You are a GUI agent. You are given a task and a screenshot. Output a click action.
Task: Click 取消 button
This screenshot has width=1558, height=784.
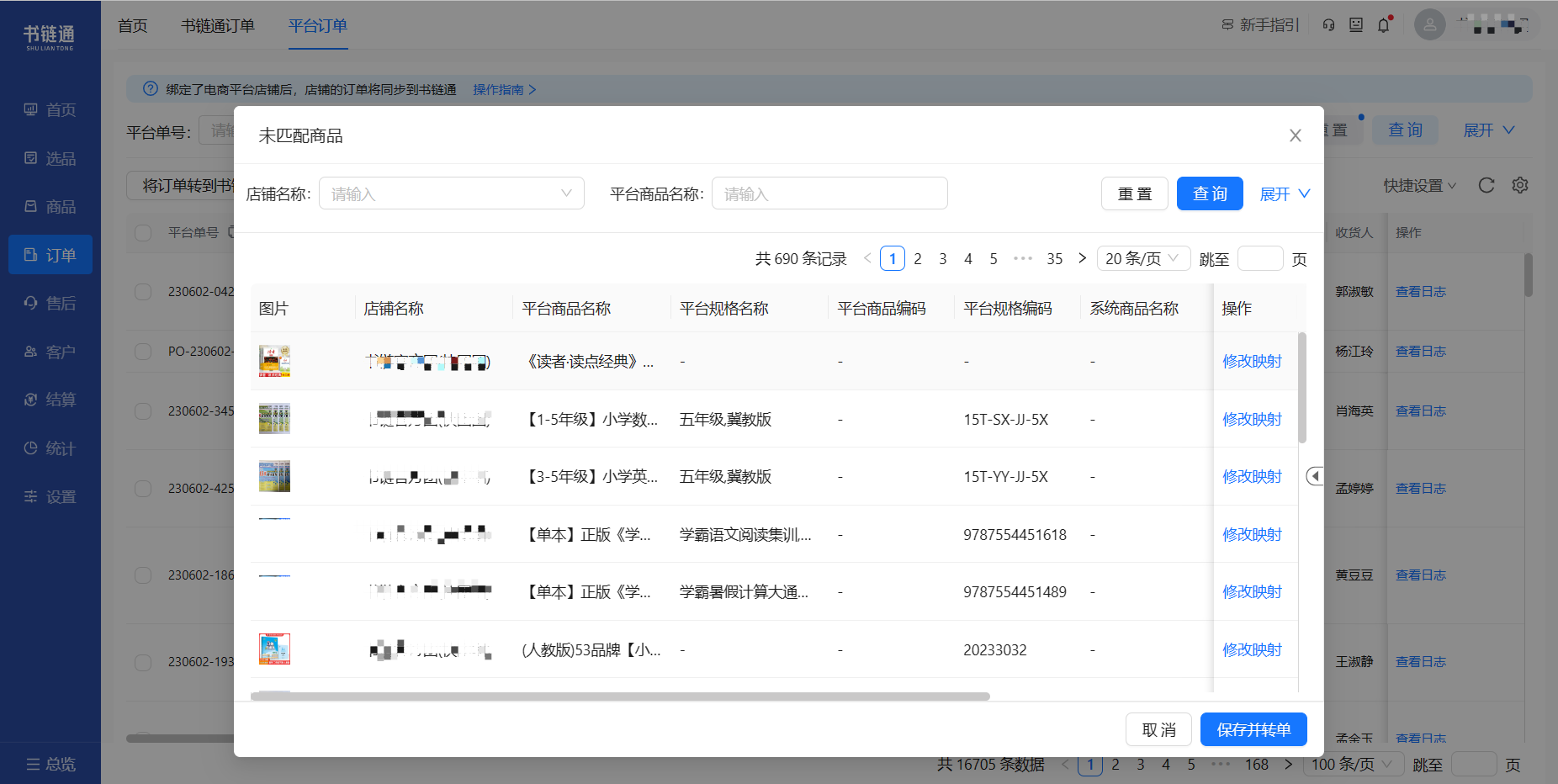tap(1158, 729)
